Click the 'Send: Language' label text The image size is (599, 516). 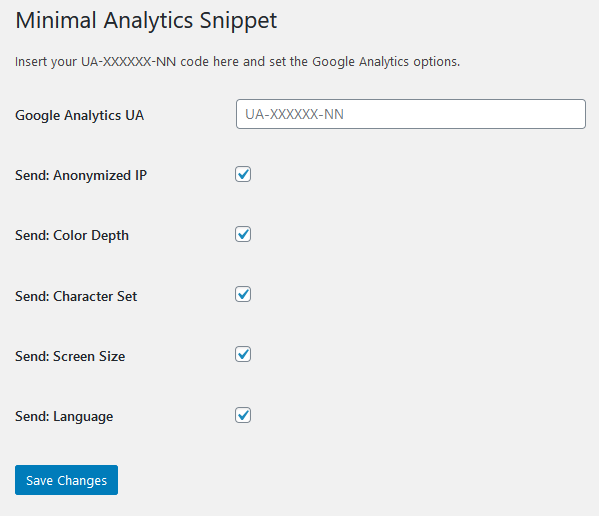coord(64,416)
